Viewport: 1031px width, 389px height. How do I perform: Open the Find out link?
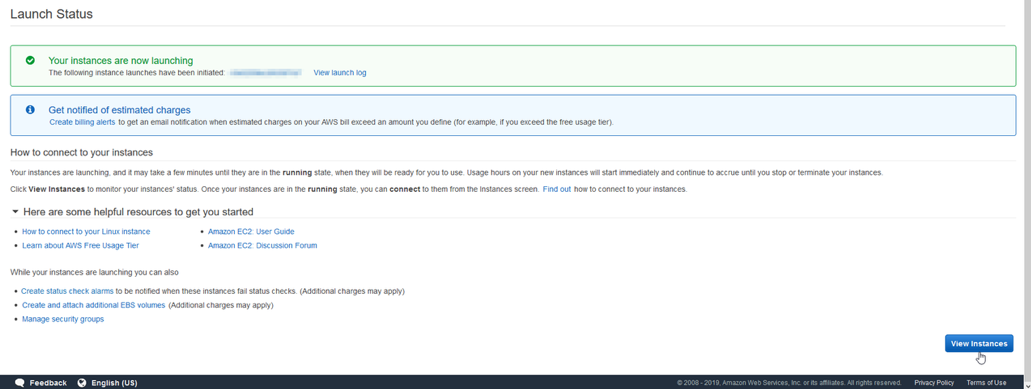click(x=556, y=189)
